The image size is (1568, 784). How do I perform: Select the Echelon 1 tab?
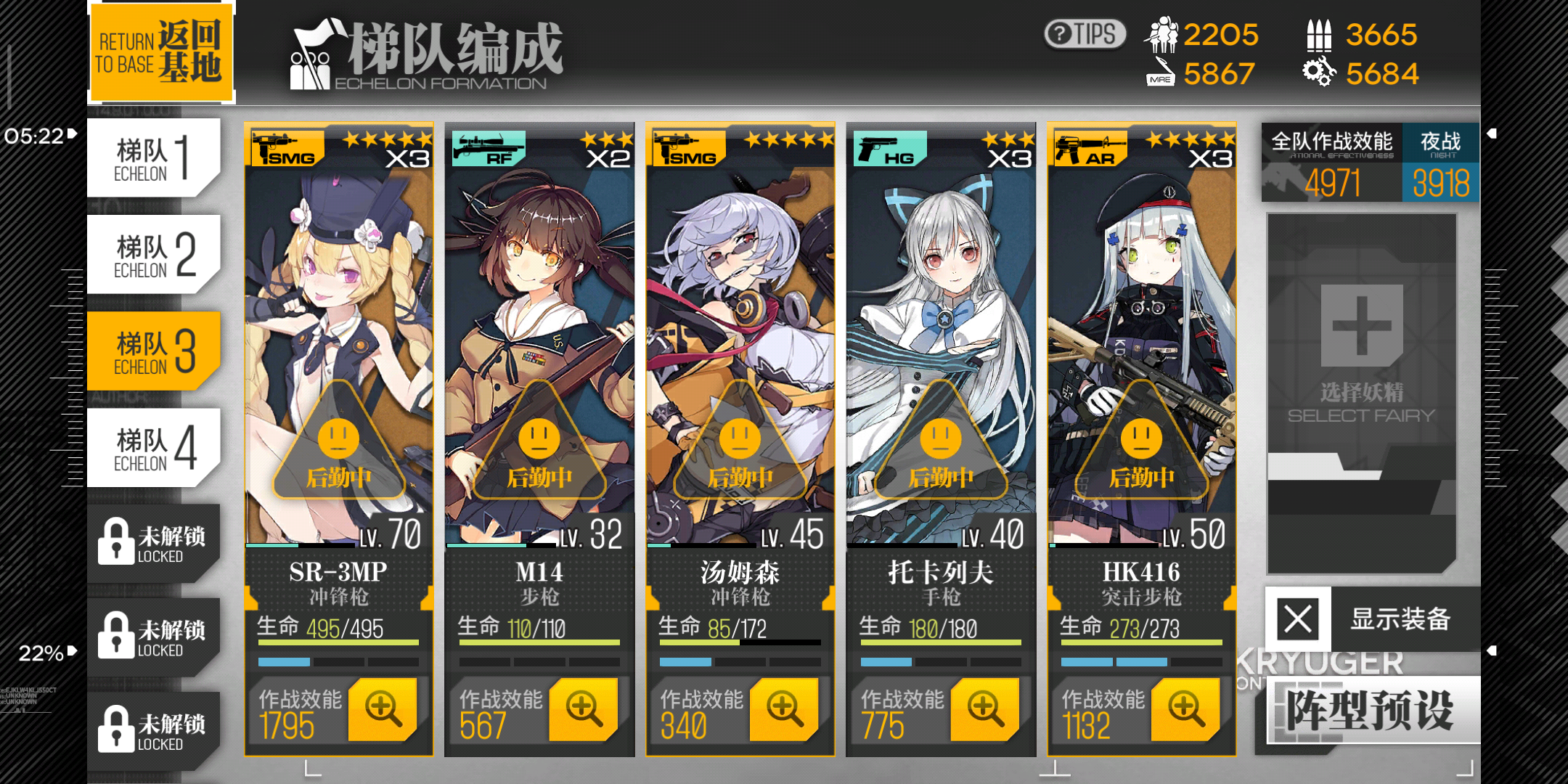pos(154,158)
